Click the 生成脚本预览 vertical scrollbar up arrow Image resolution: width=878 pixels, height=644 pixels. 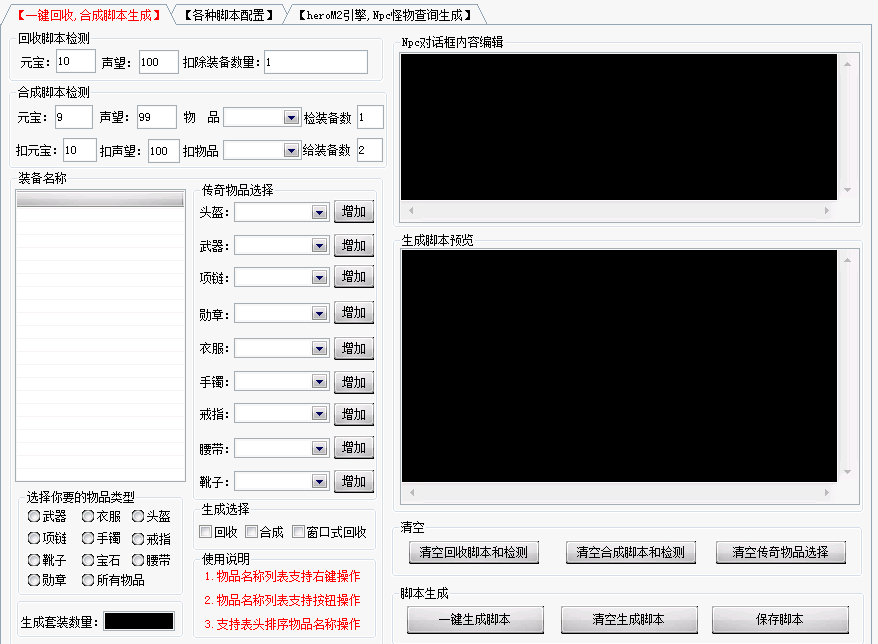847,260
